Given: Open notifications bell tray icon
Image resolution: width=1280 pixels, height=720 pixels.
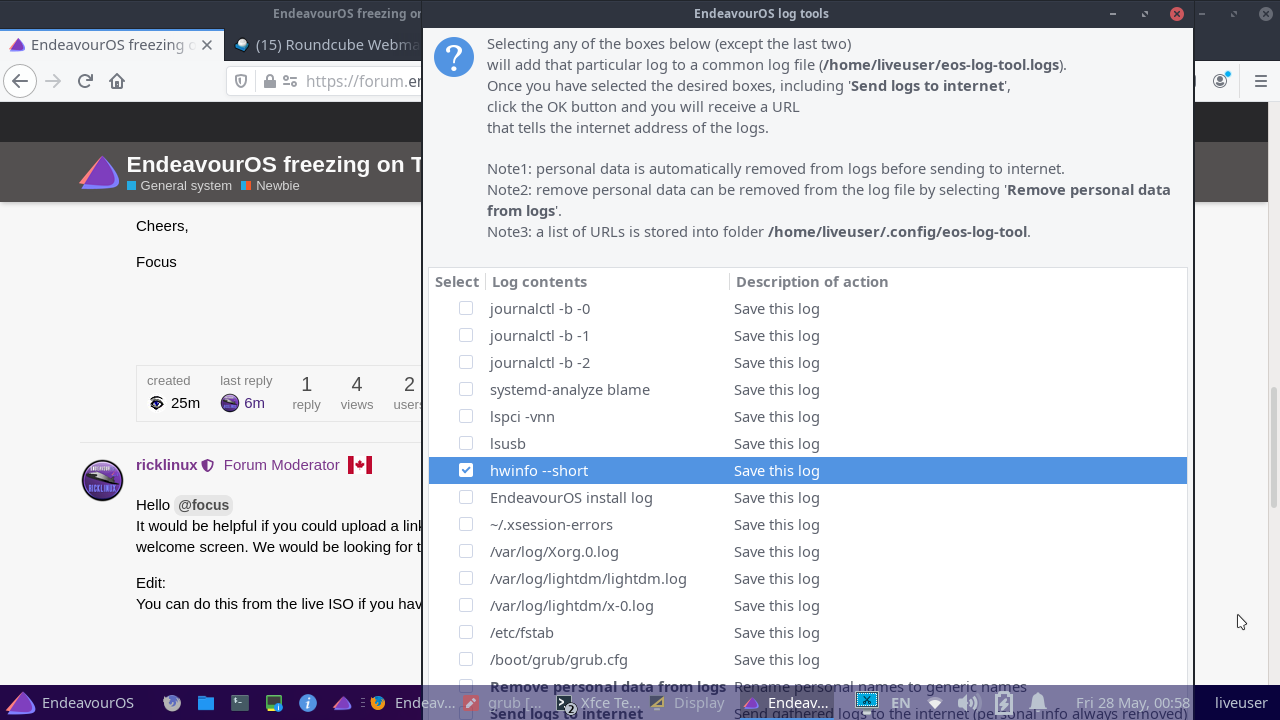Looking at the screenshot, I should point(1038,703).
